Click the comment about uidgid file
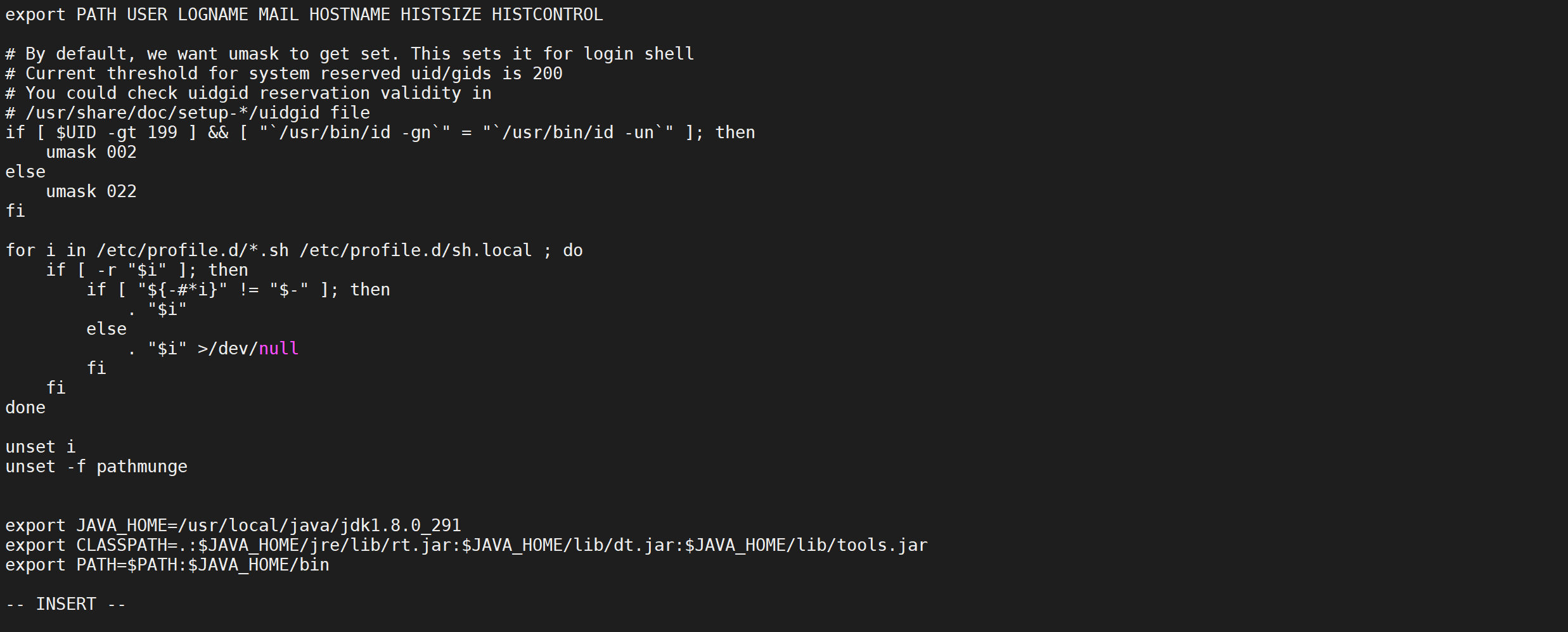This screenshot has height=632, width=1568. coord(188,113)
